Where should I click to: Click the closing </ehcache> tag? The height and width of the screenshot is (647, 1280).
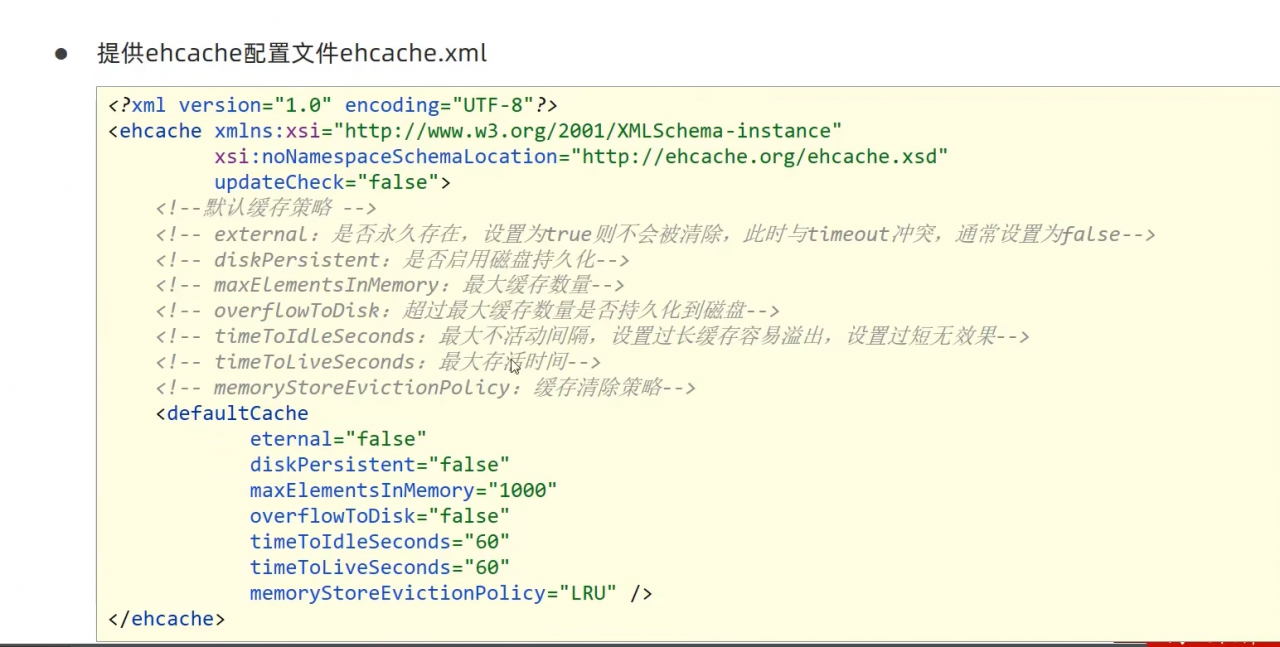(x=167, y=619)
